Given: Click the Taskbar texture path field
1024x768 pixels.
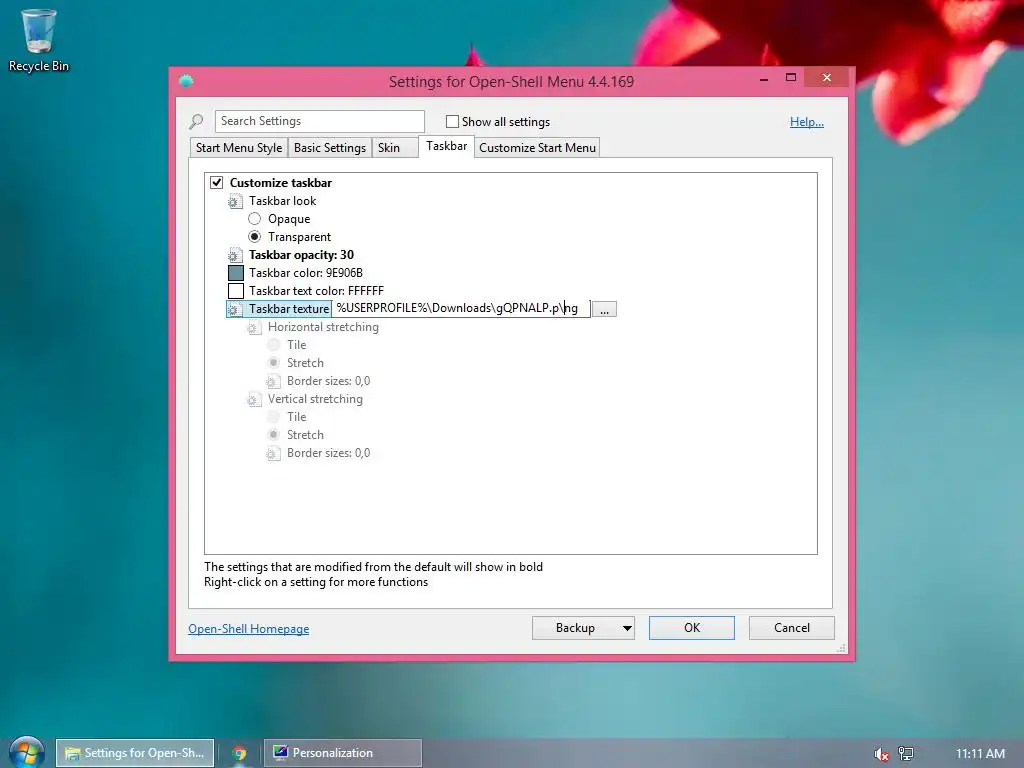Looking at the screenshot, I should (461, 309).
